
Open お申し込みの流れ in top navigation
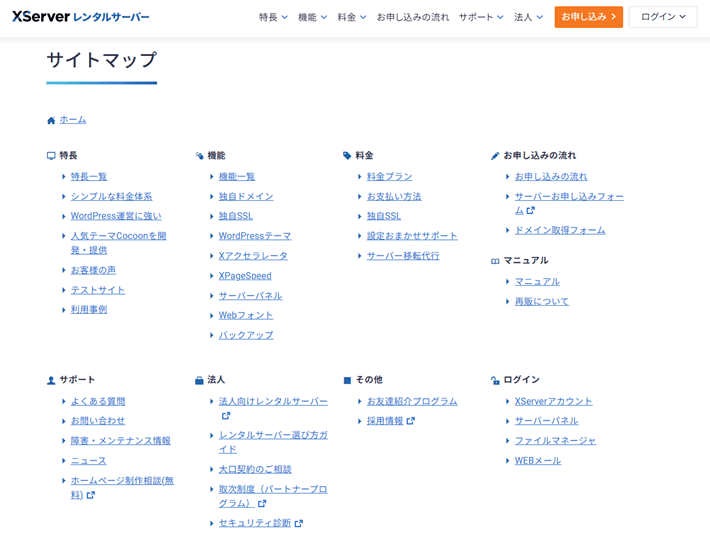click(x=413, y=17)
